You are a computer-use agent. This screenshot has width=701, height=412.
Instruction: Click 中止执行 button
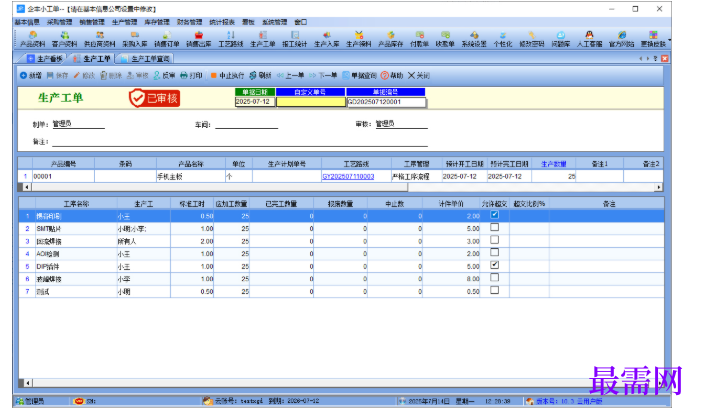point(227,76)
